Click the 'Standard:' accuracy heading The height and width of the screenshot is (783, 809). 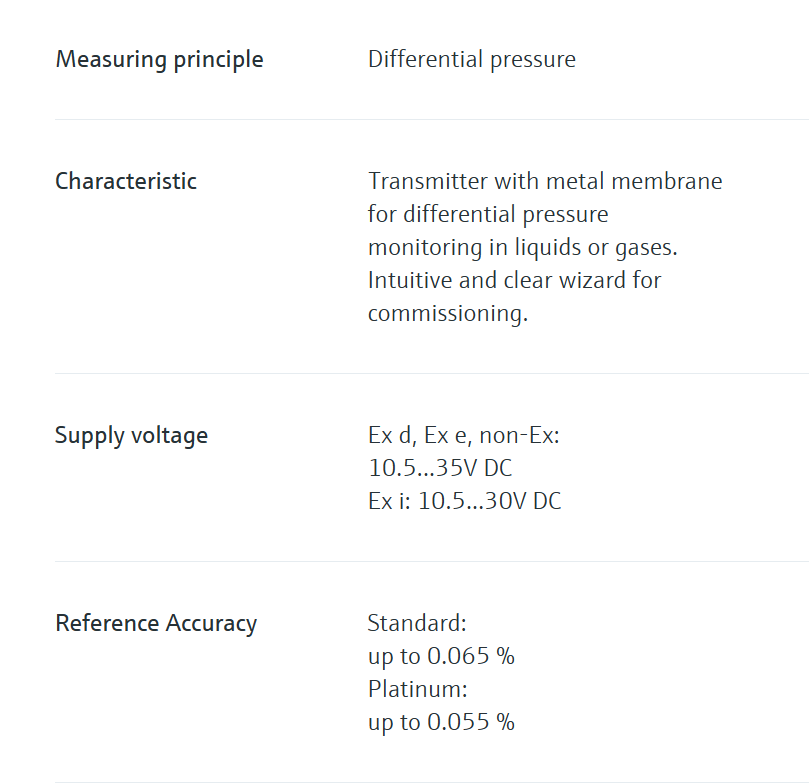coord(417,623)
